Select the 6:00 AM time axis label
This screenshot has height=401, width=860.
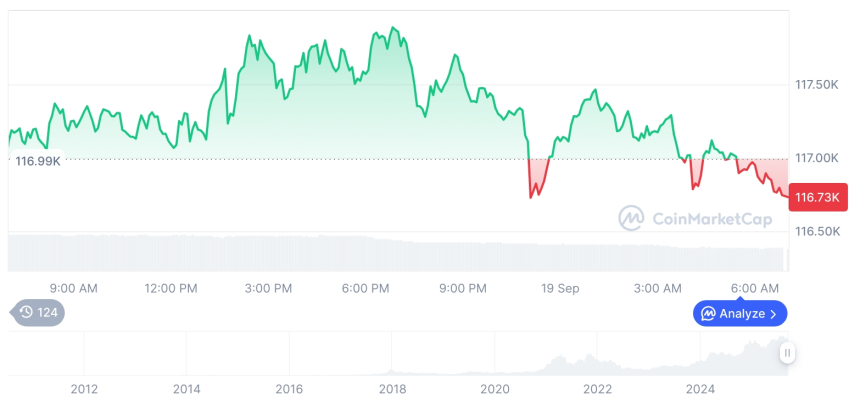(755, 288)
